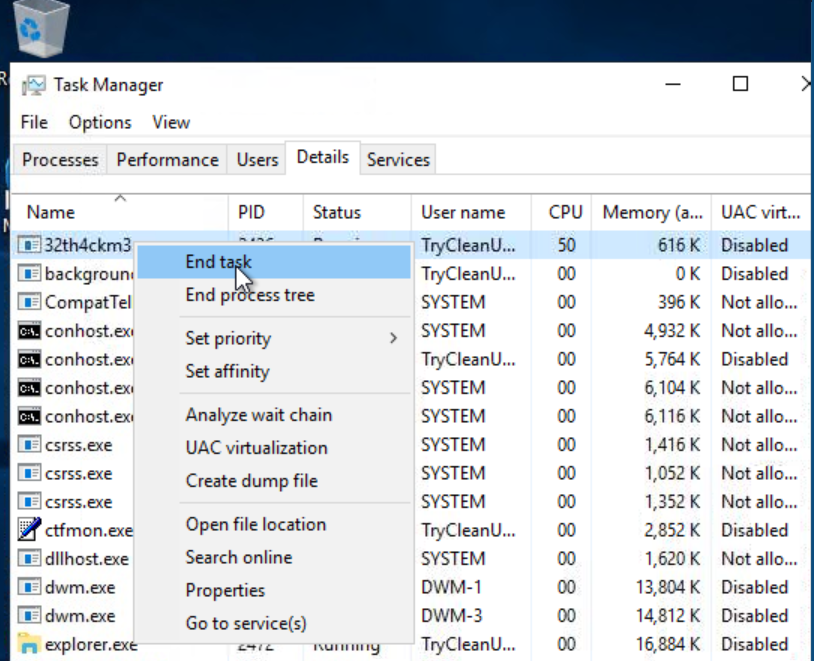Sort by the Status column header
This screenshot has height=661, width=814.
click(x=357, y=212)
